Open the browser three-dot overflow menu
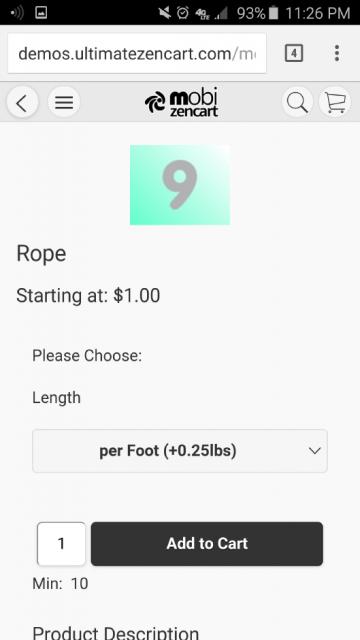 click(x=337, y=53)
